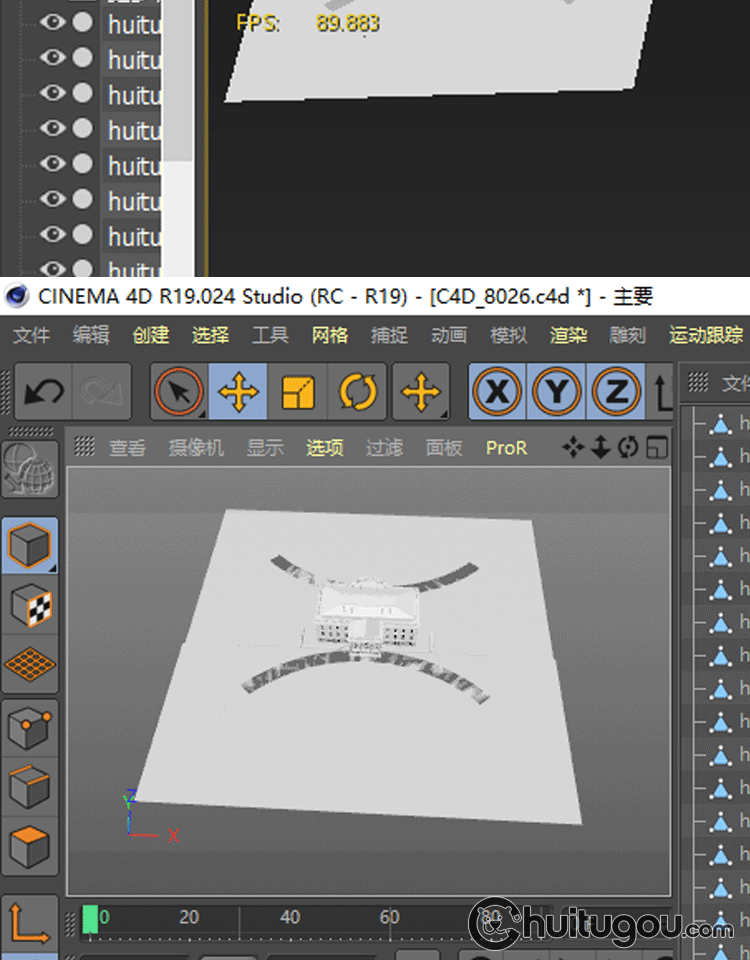Select the Scale tool
The width and height of the screenshot is (750, 960).
click(x=298, y=391)
